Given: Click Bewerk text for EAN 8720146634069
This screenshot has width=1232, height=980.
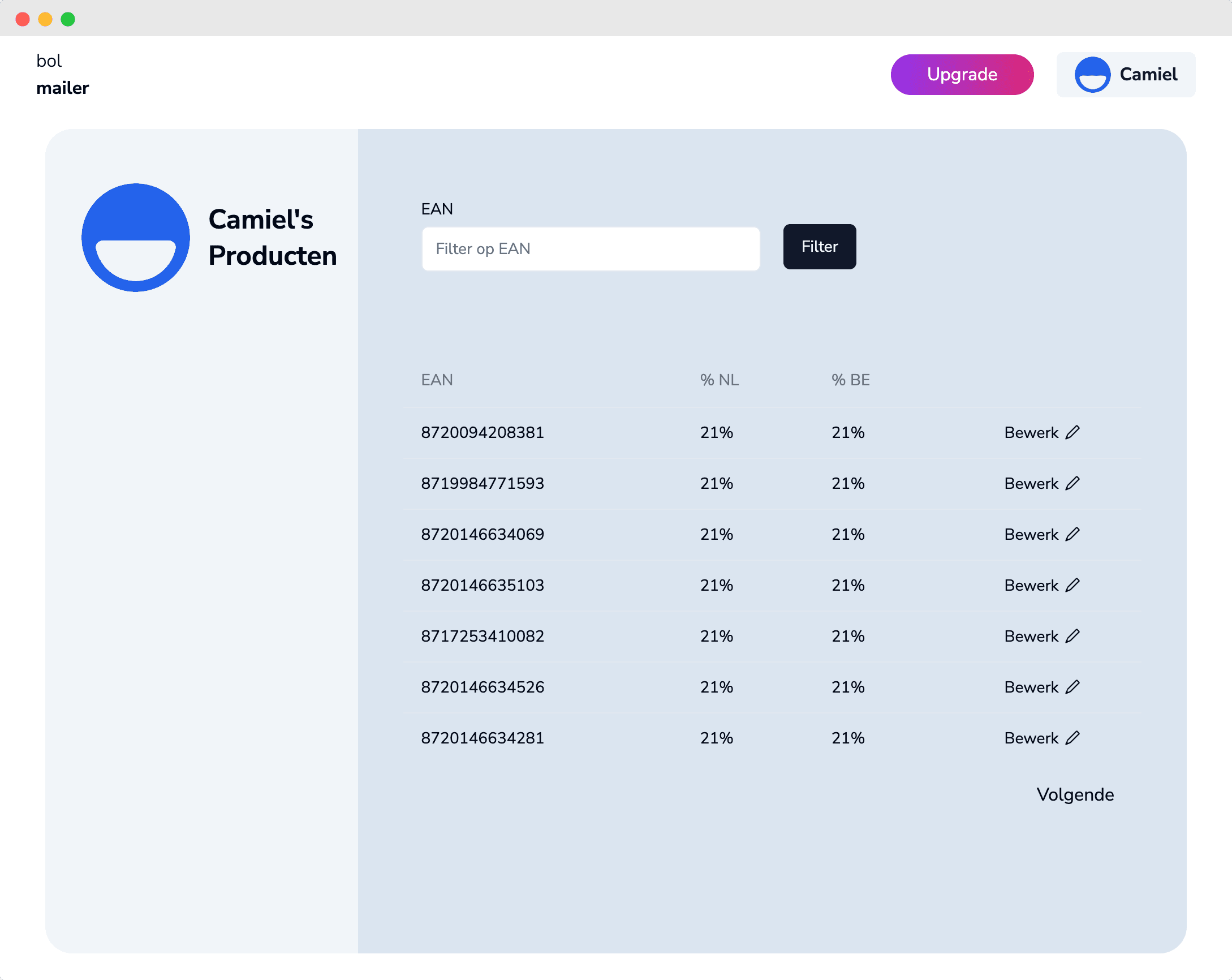Looking at the screenshot, I should (x=1031, y=534).
